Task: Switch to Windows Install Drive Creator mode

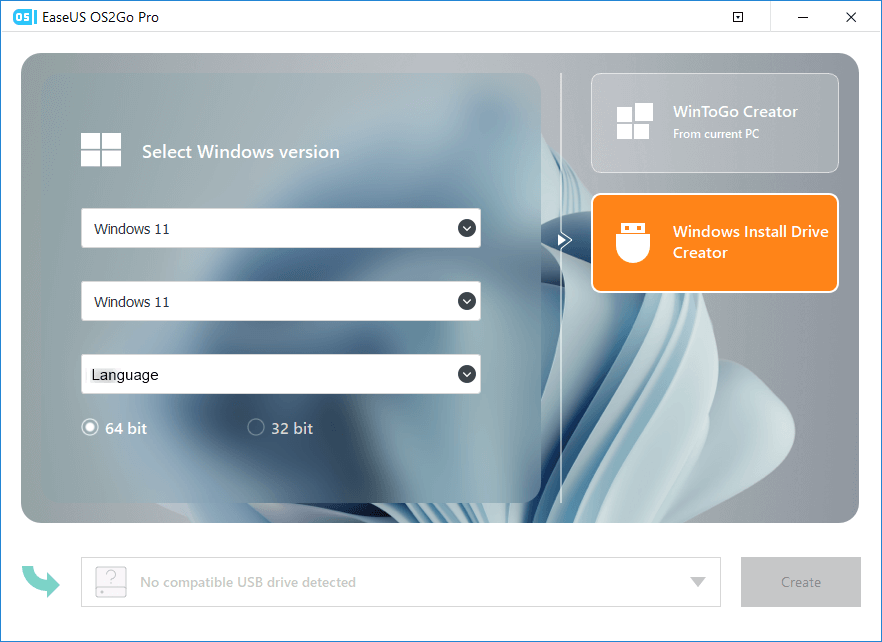Action: [x=714, y=242]
